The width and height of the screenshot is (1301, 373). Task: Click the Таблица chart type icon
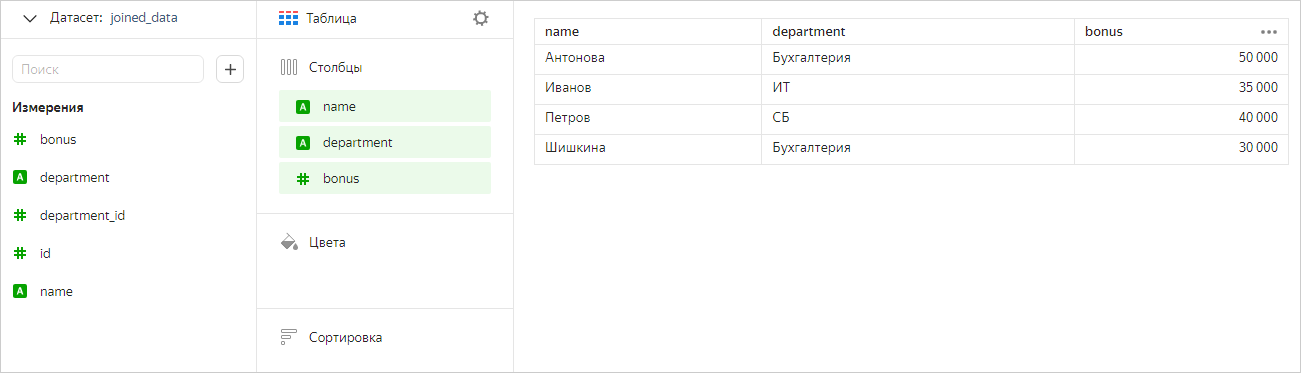(288, 18)
